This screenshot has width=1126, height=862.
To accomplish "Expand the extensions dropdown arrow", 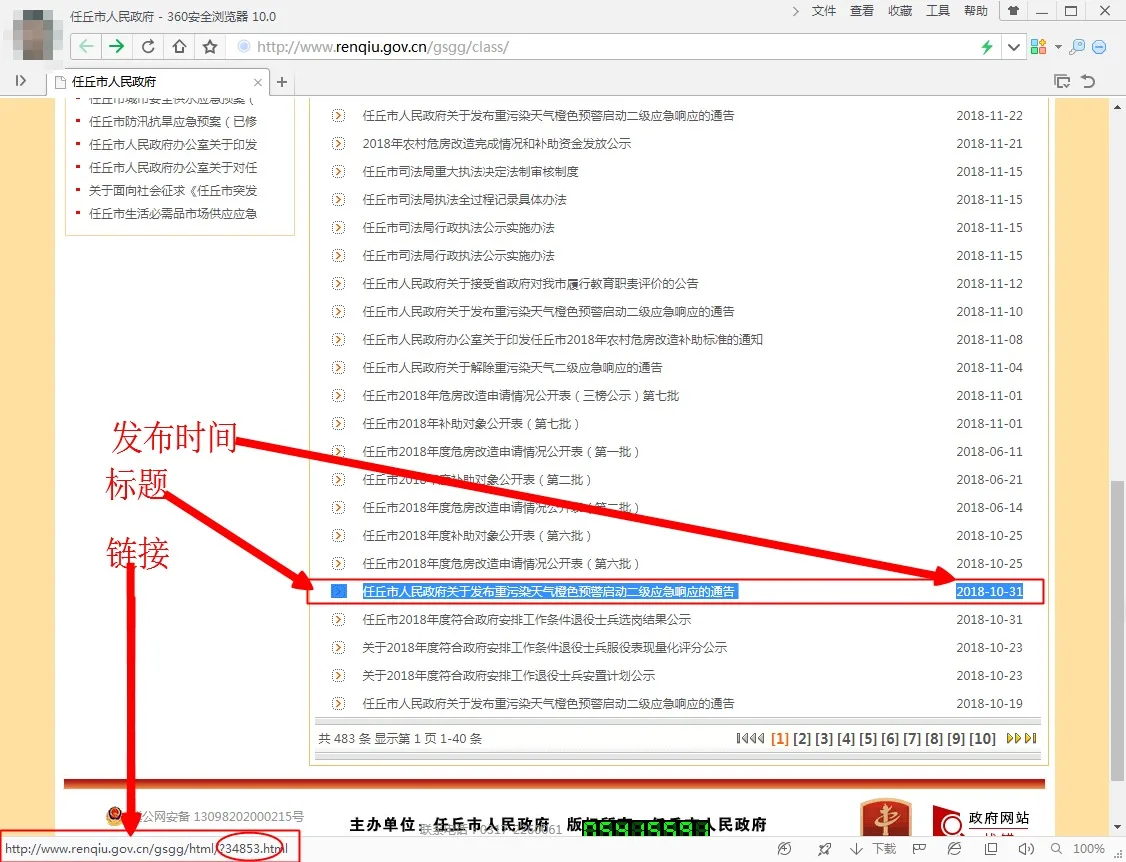I will coord(1058,47).
